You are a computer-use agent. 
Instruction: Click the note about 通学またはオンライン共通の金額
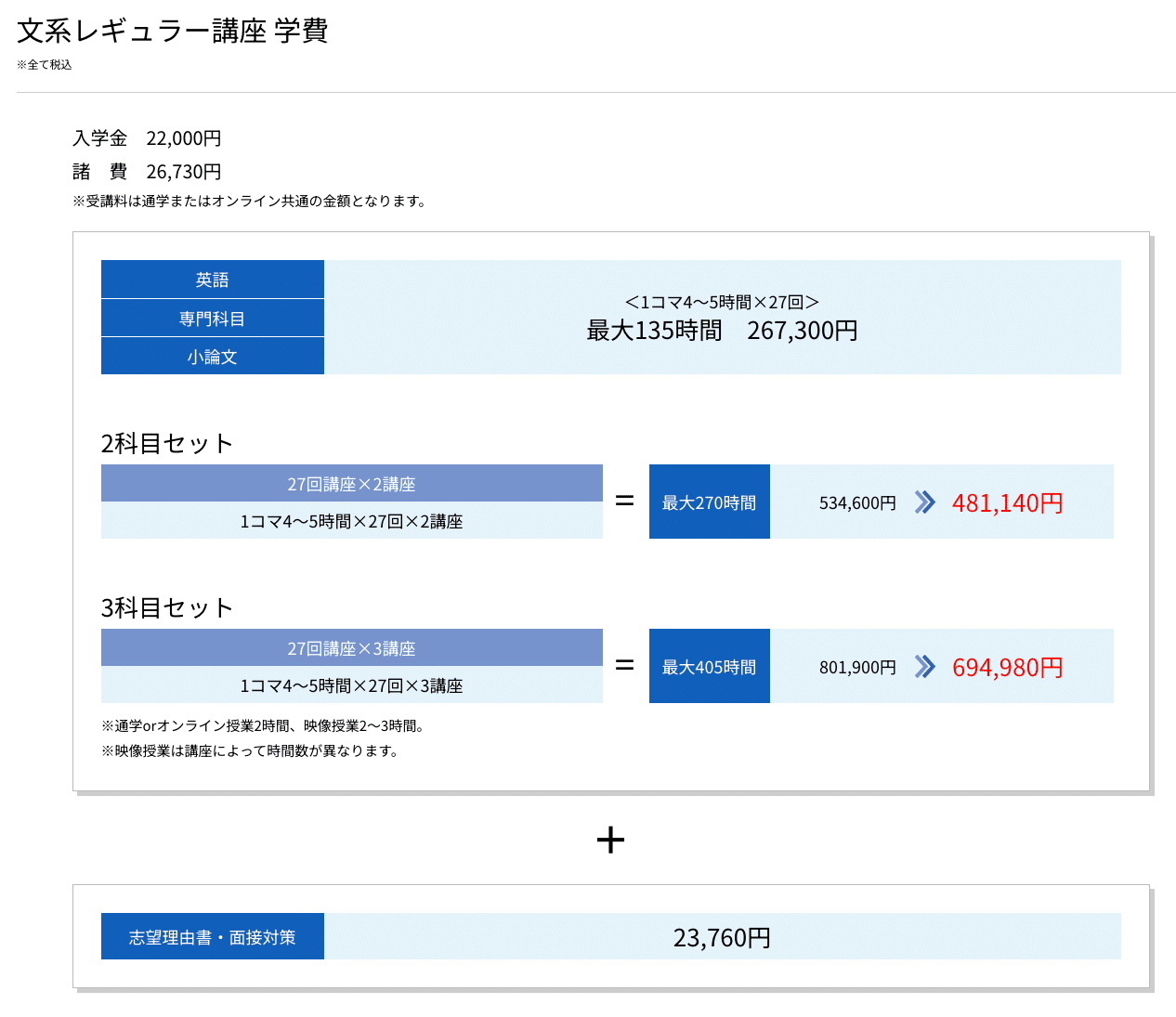click(x=251, y=201)
